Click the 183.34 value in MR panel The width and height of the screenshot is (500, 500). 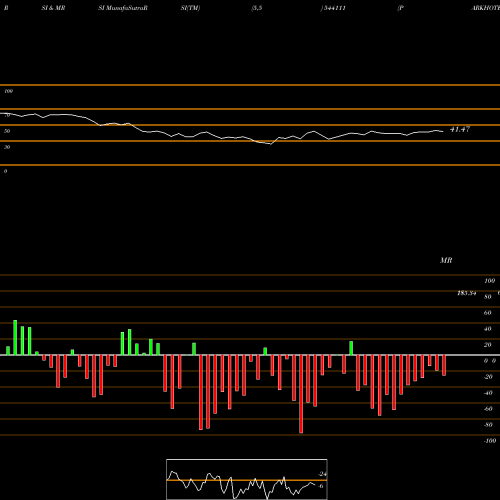click(x=467, y=293)
